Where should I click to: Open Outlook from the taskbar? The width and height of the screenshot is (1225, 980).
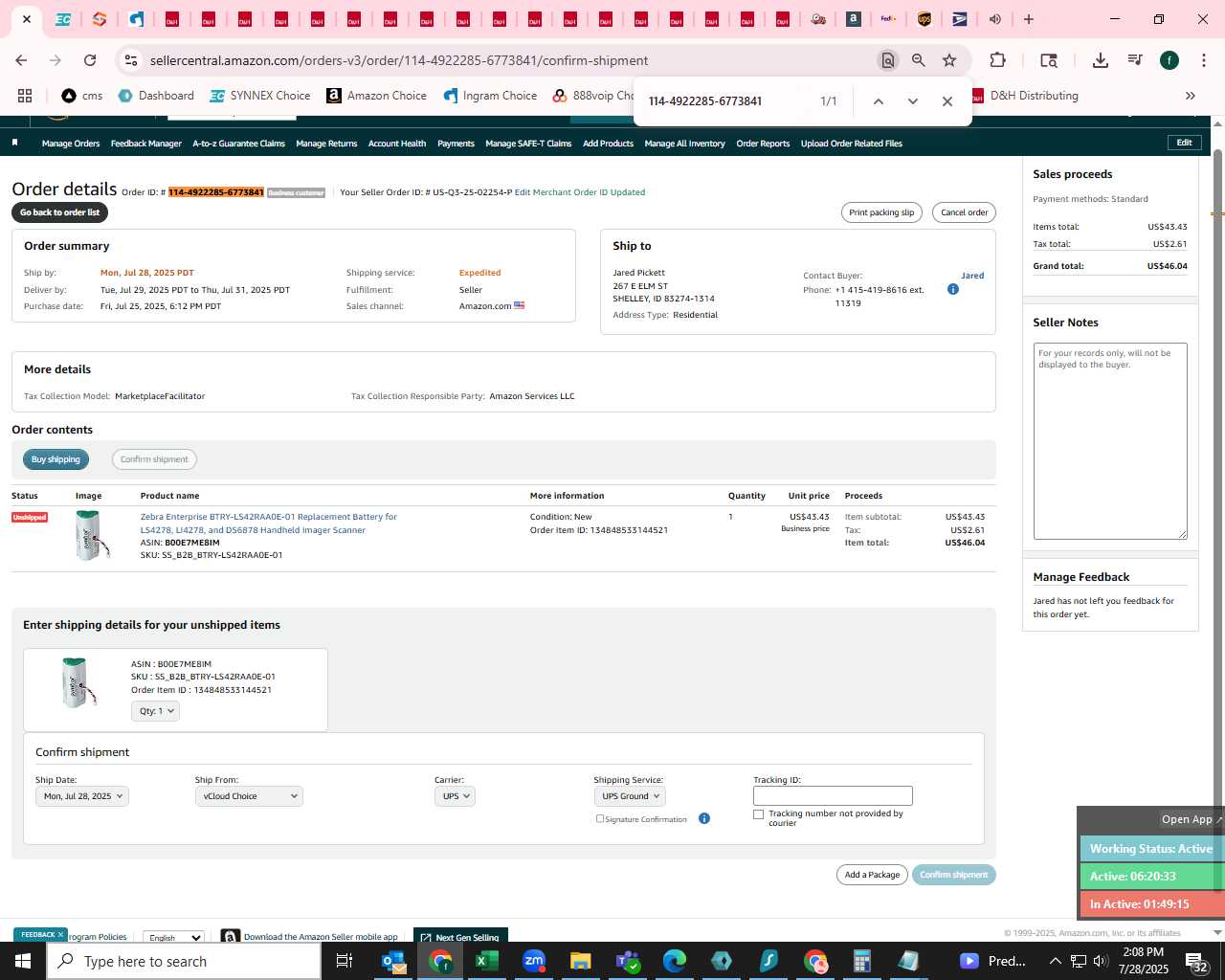(x=394, y=961)
